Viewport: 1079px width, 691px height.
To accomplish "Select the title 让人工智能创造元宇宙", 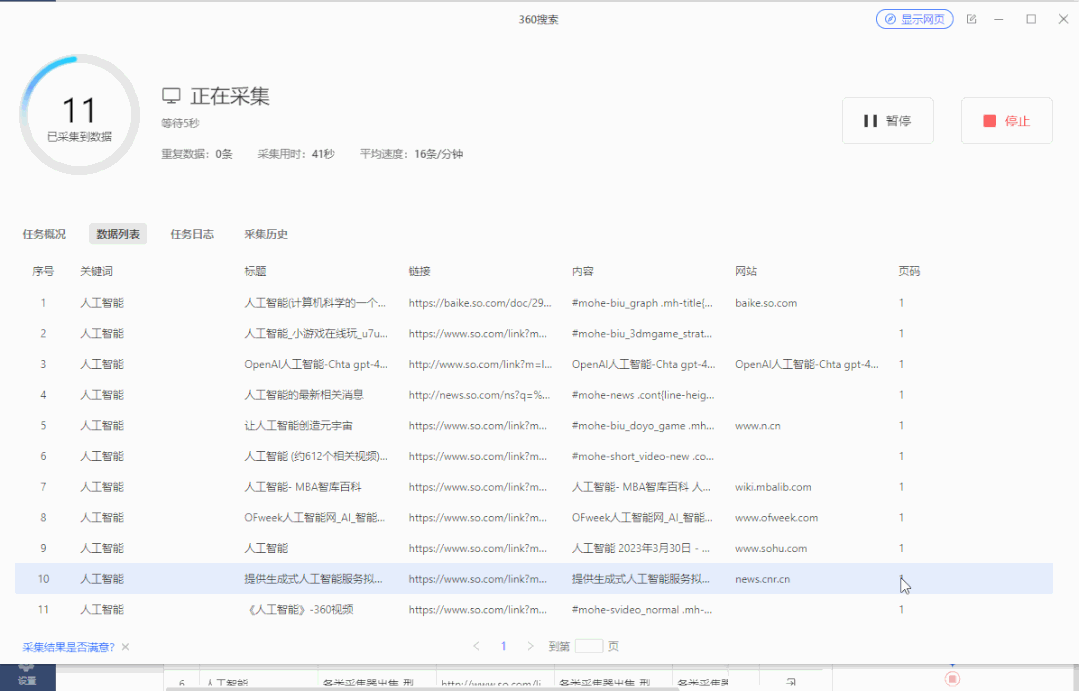I will [x=298, y=426].
